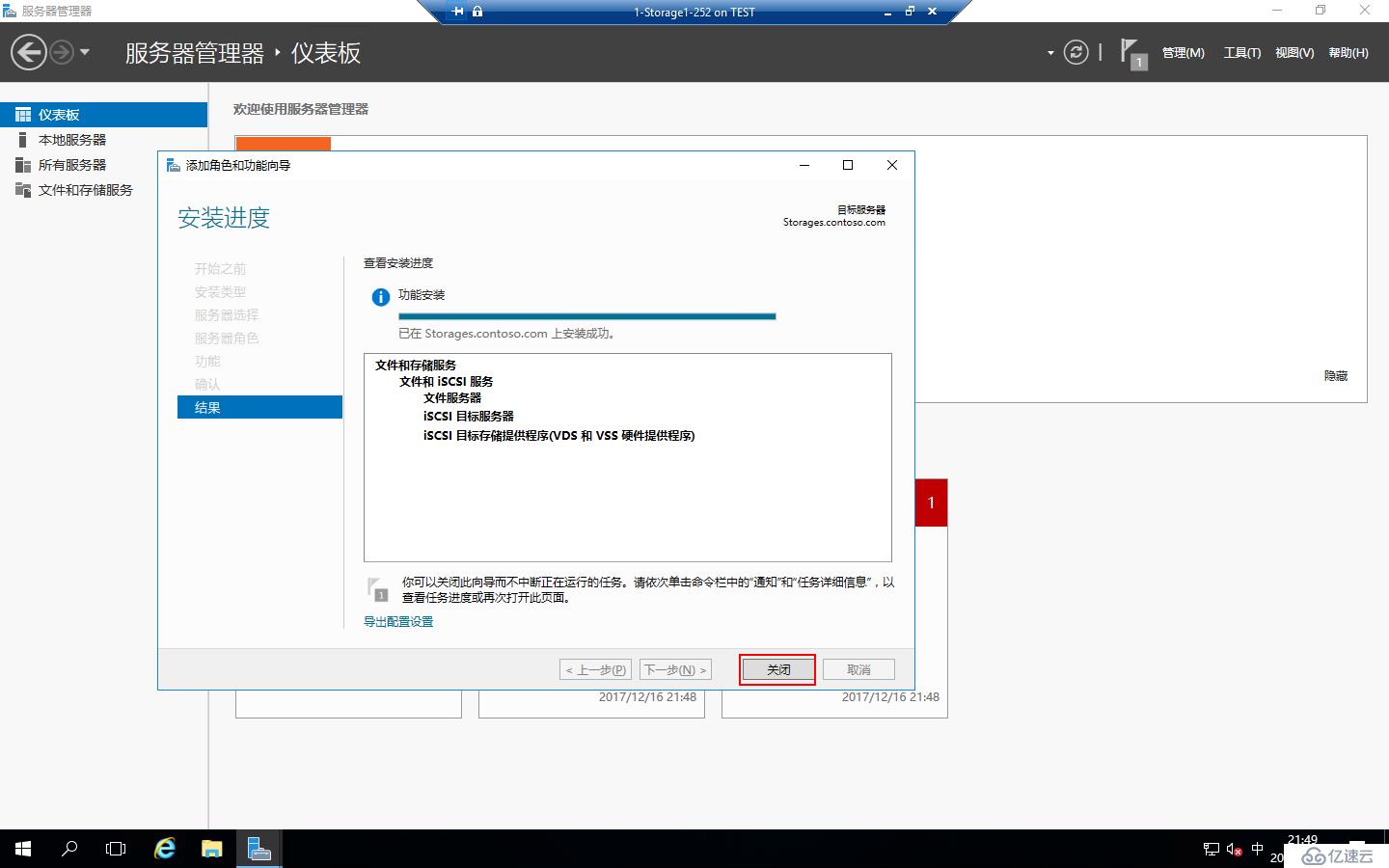This screenshot has height=868, width=1389.
Task: Click the Server Manager icon in the title bar
Action: coord(9,11)
